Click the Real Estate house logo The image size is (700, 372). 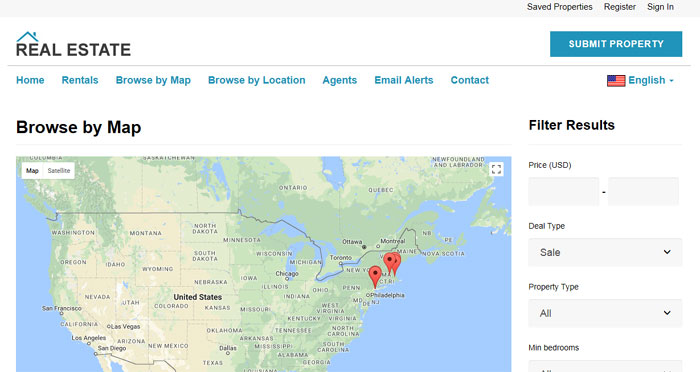click(73, 44)
